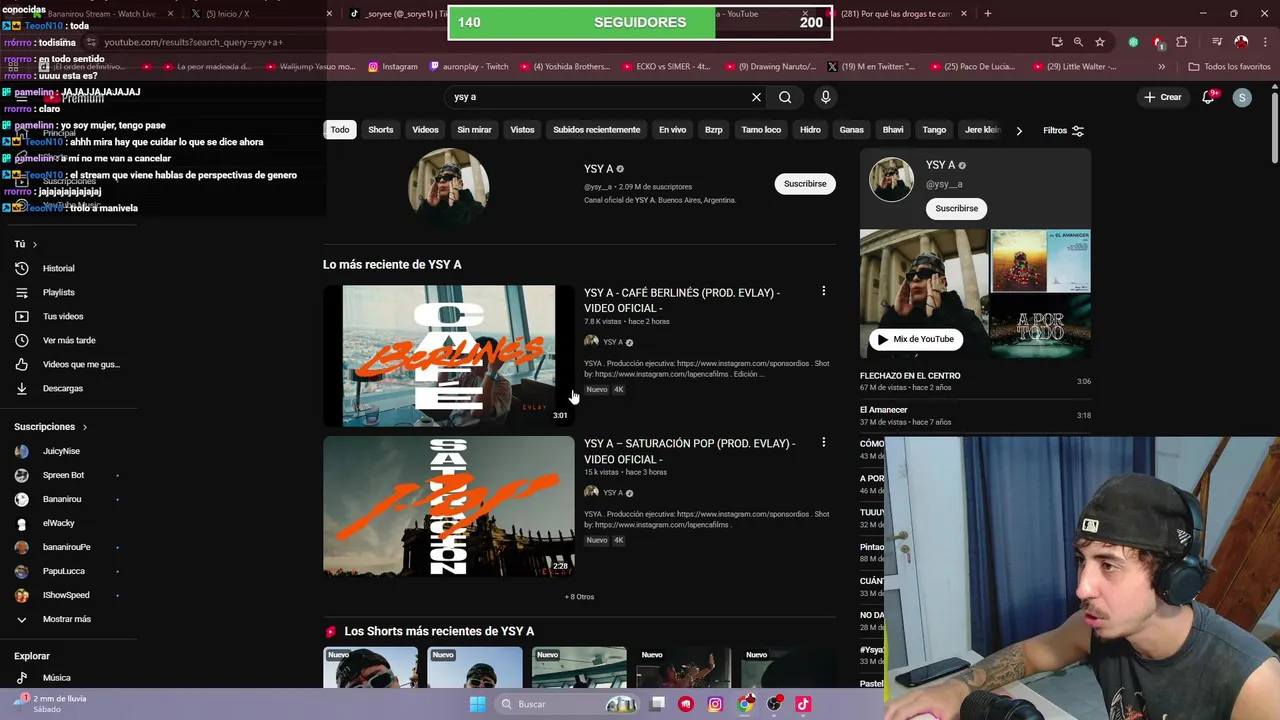This screenshot has height=720, width=1280.
Task: Select the Vistos filter chip
Action: point(522,130)
